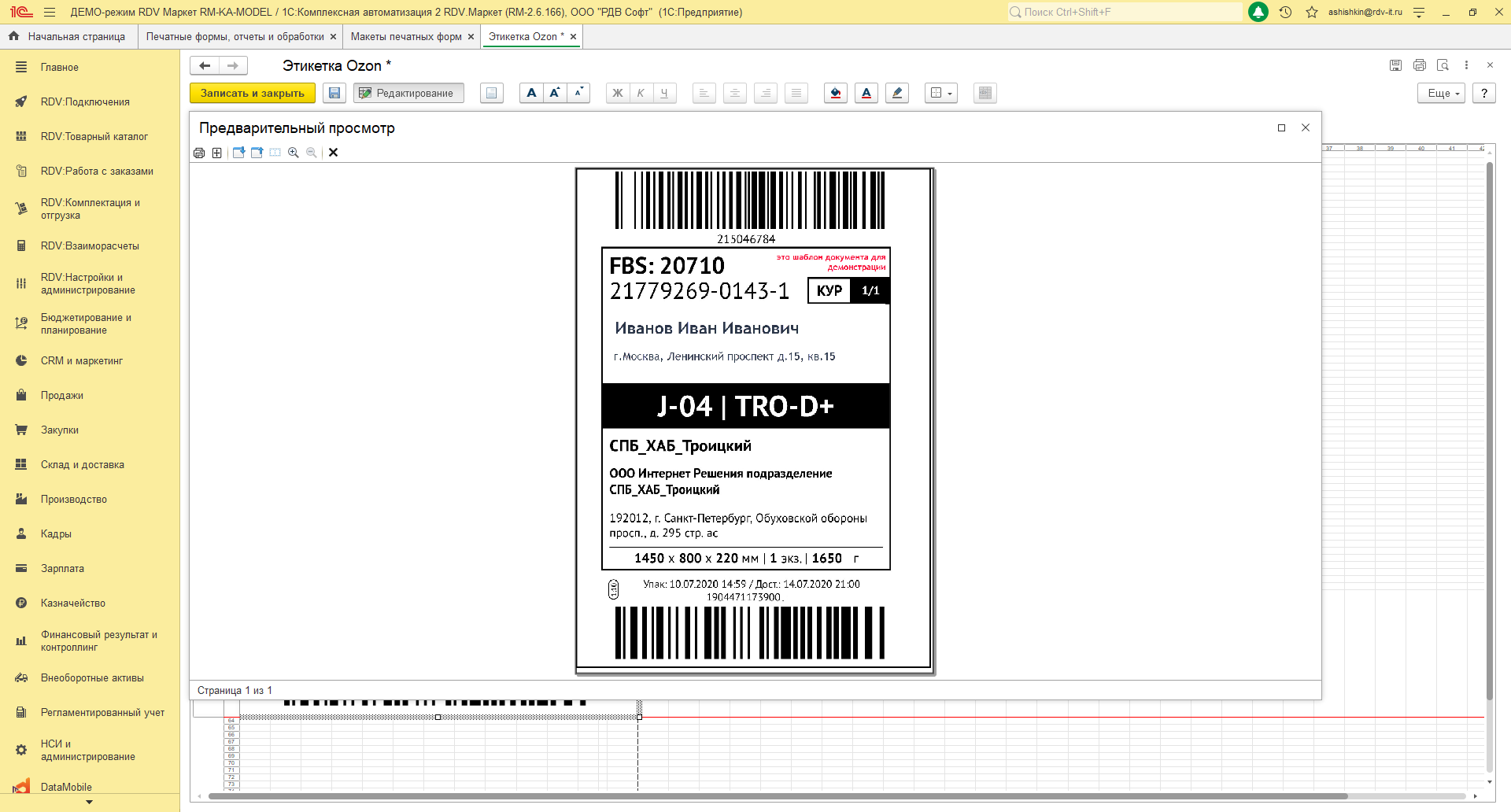Toggle the Редактирование edit mode button

point(408,93)
